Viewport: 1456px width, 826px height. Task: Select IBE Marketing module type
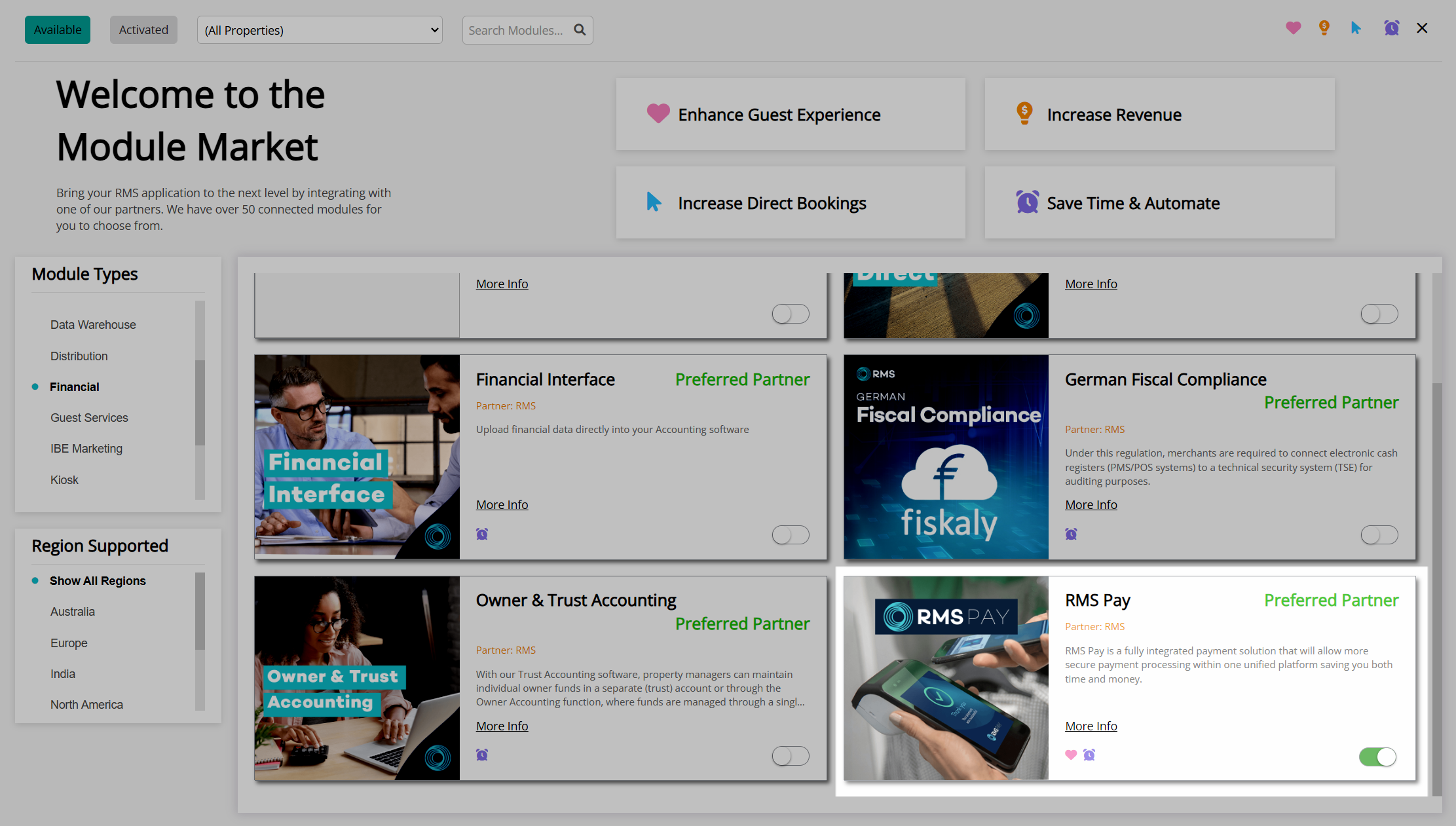(86, 448)
